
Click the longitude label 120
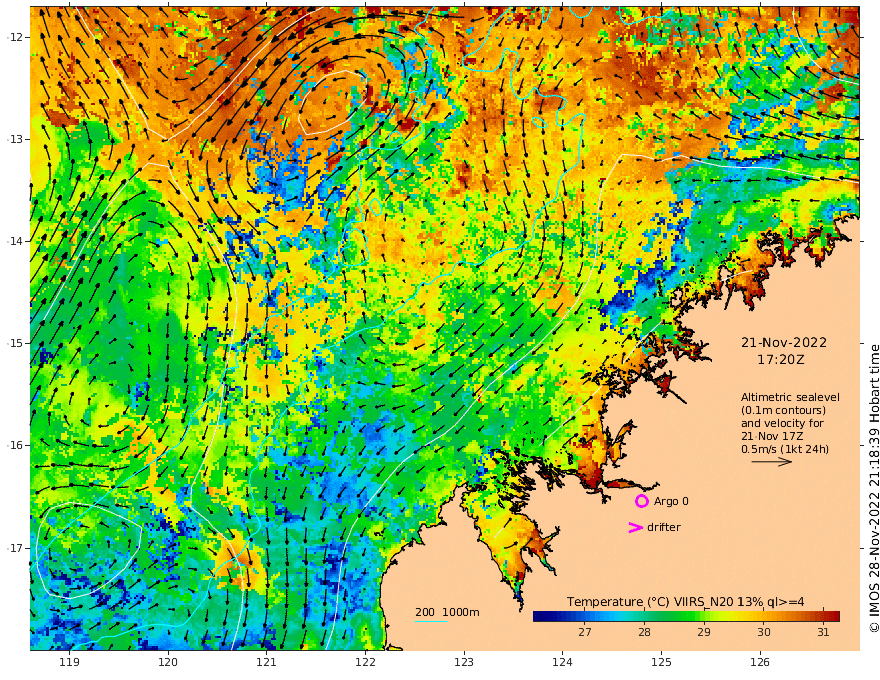click(168, 662)
